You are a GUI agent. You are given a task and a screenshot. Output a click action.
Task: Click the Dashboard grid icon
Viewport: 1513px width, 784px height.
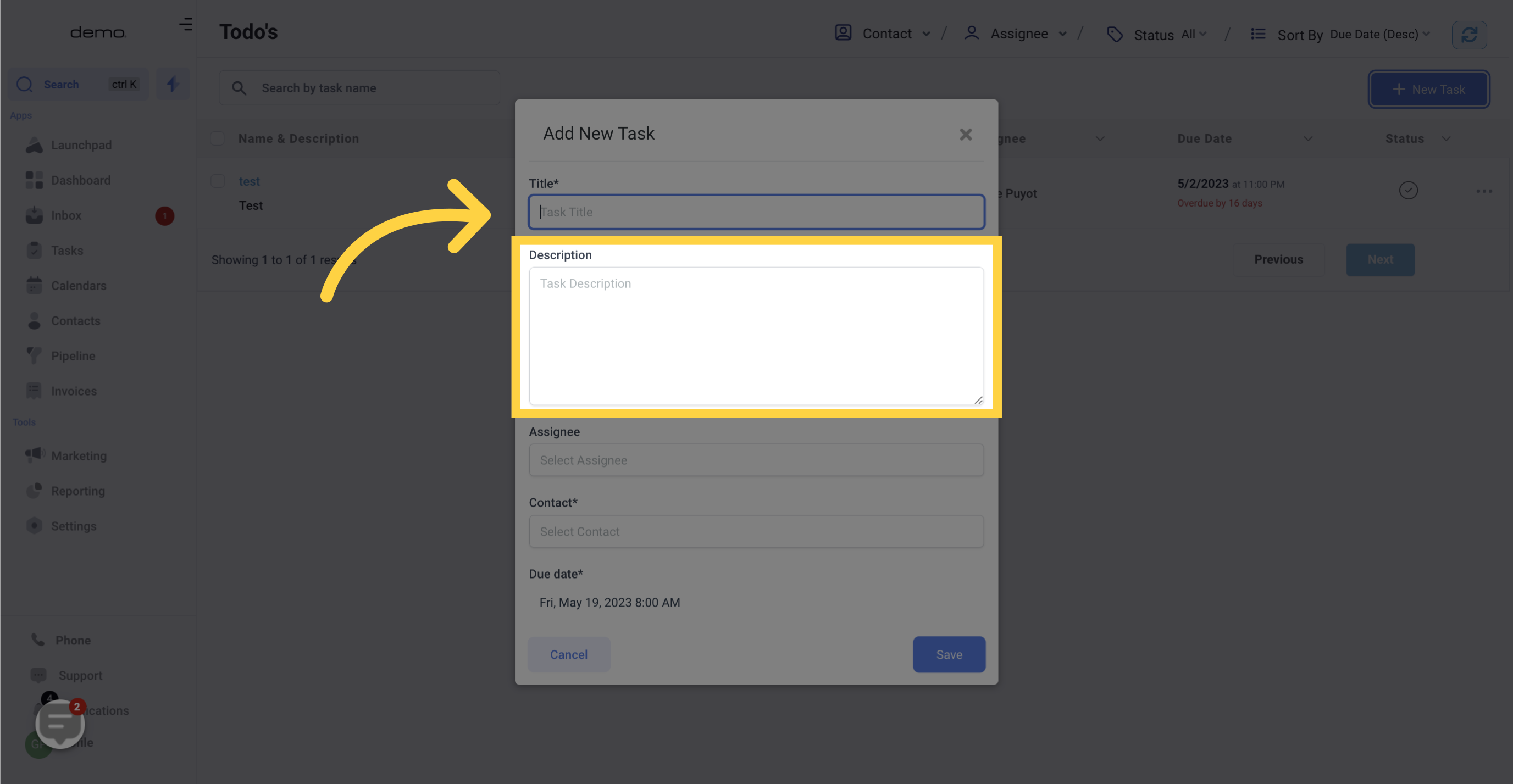coord(34,180)
